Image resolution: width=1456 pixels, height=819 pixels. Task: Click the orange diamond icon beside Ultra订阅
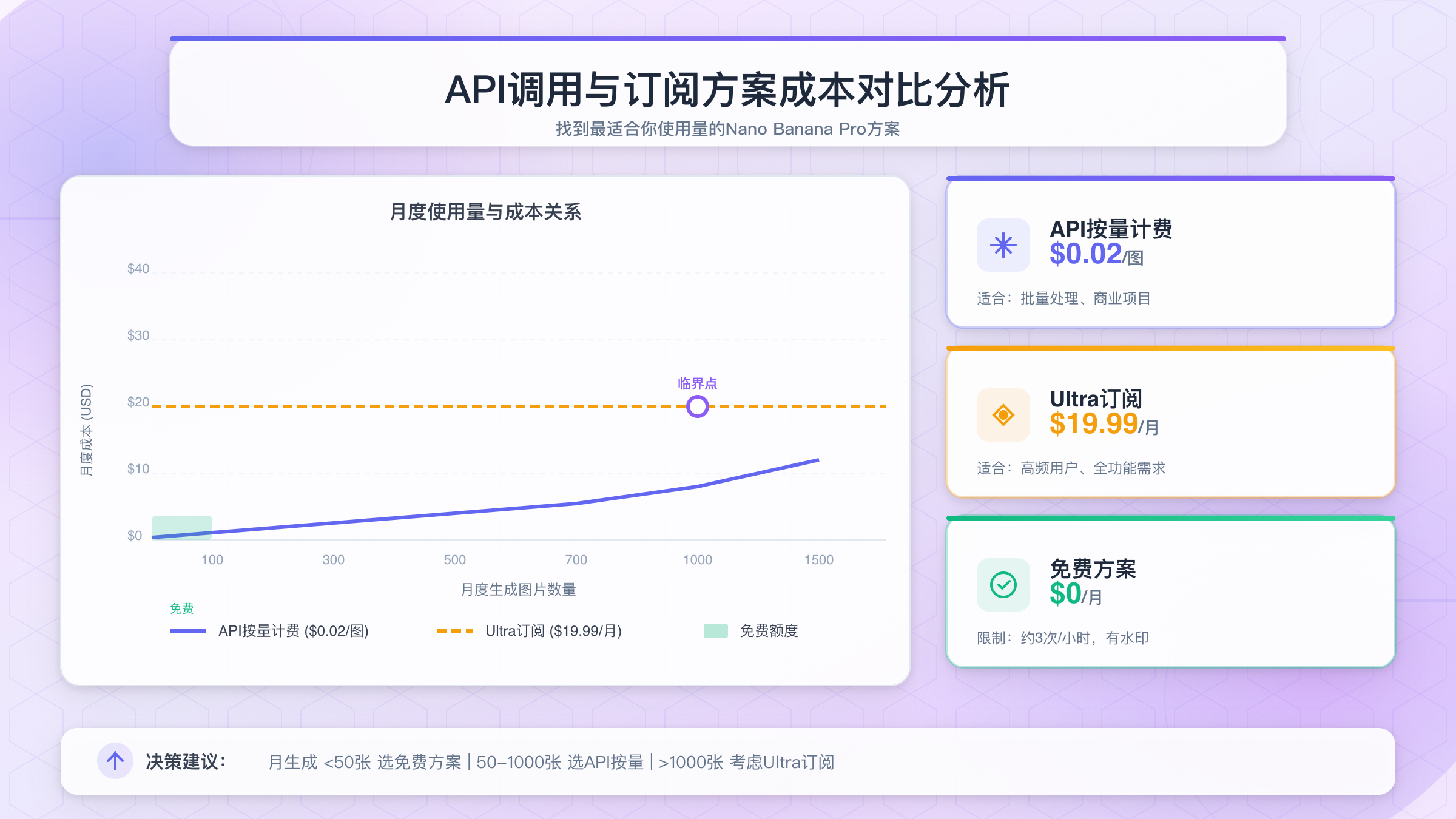point(1003,415)
